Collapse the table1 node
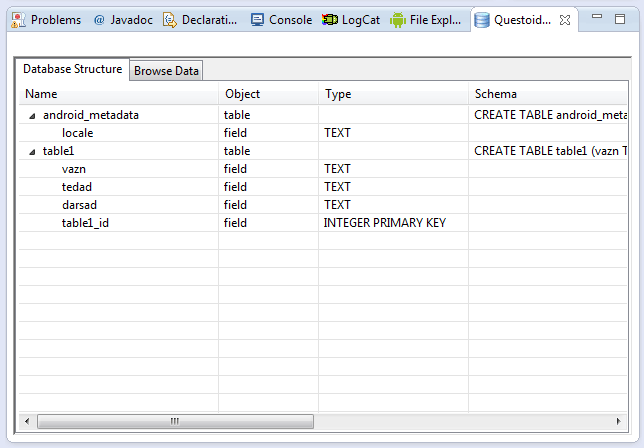 (32, 152)
